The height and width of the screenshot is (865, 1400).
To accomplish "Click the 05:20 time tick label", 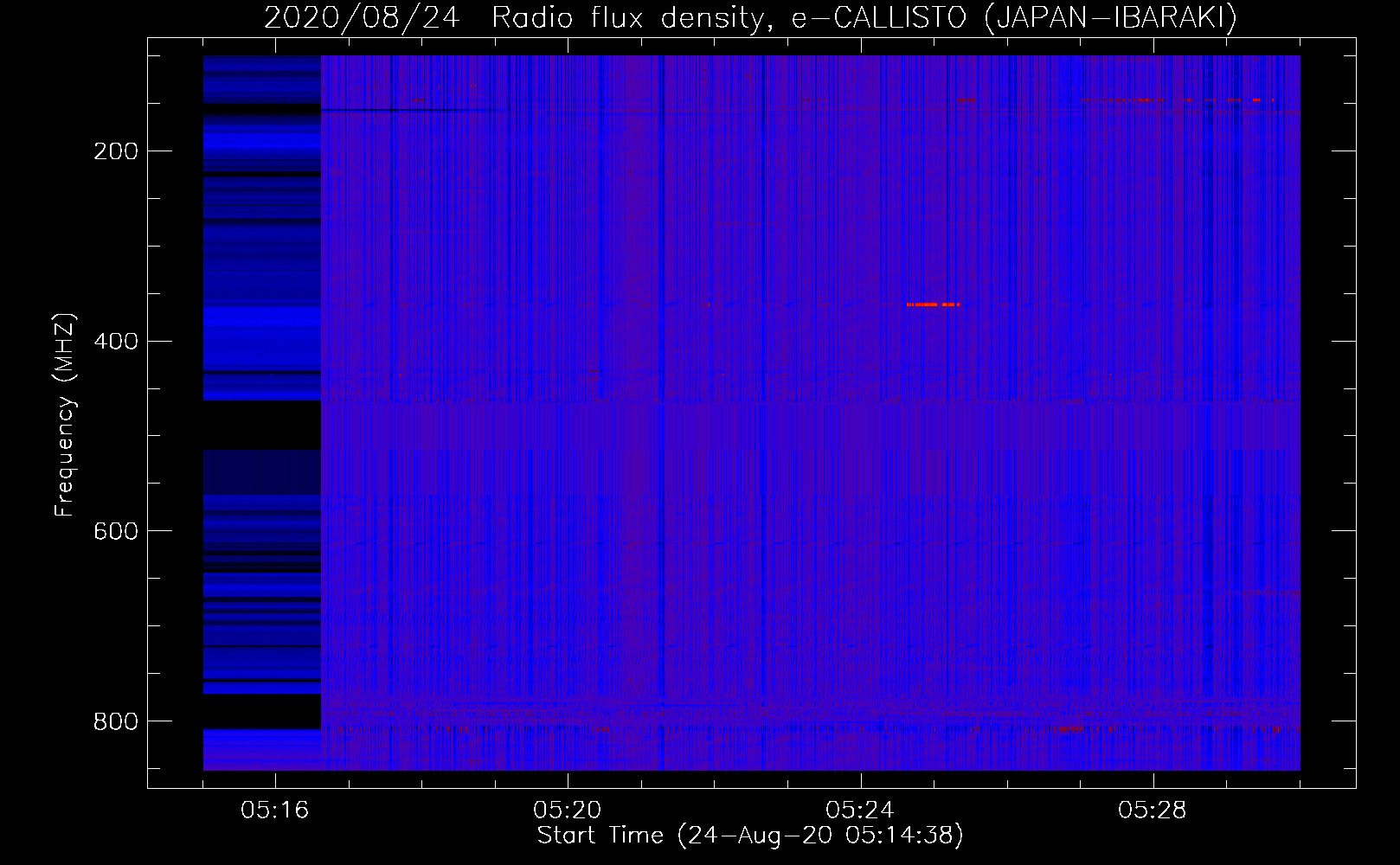I will click(568, 811).
